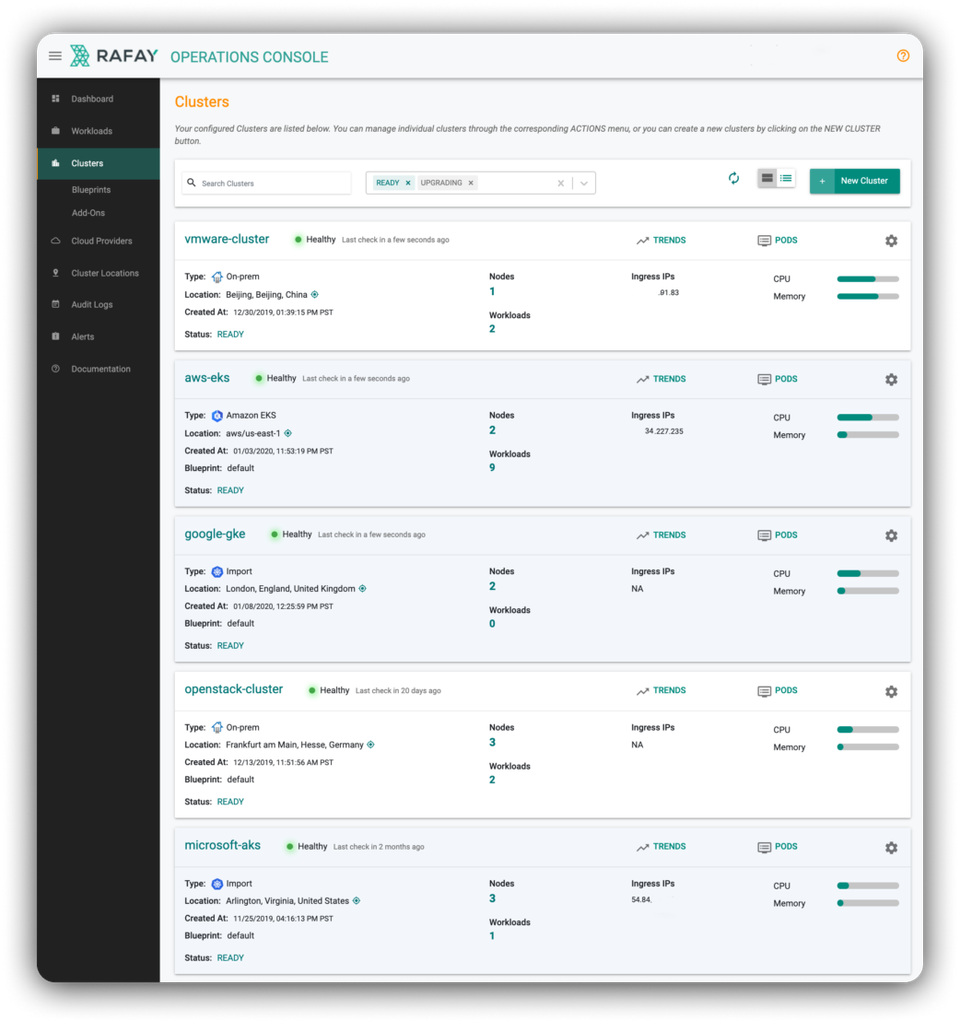
Task: Switch to compact card view layout
Action: point(768,177)
